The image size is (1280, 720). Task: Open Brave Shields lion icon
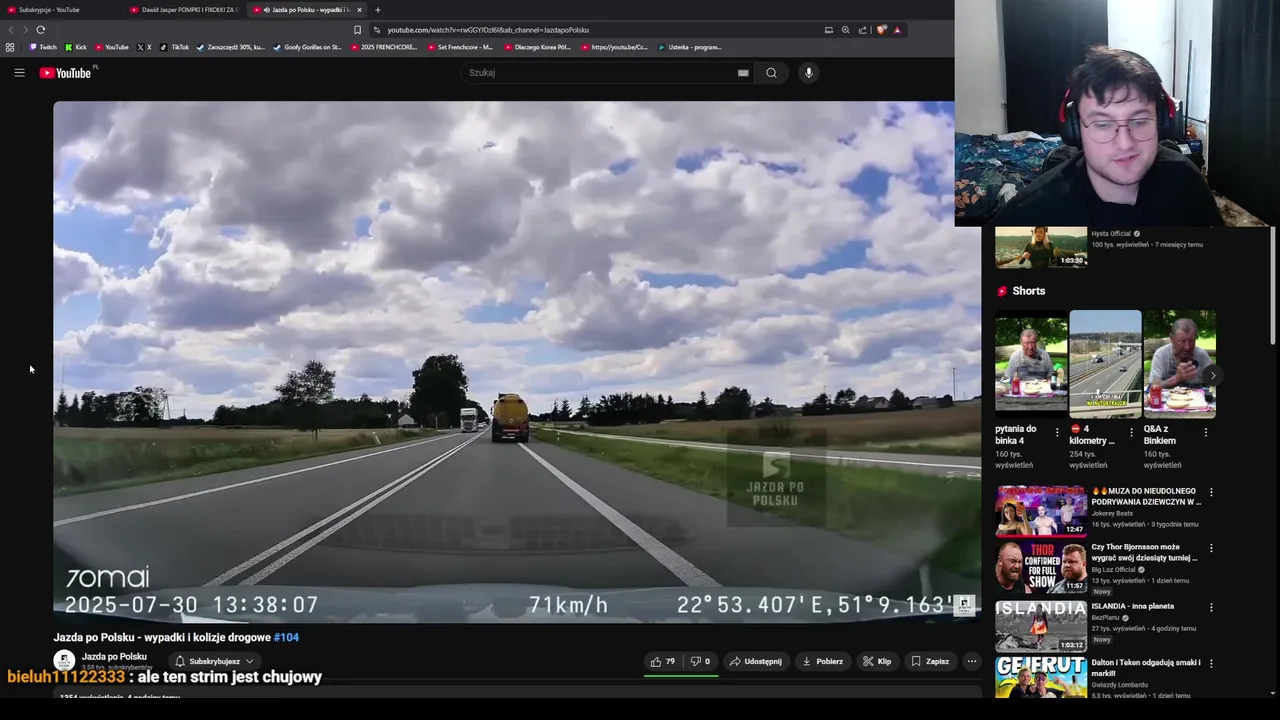881,30
